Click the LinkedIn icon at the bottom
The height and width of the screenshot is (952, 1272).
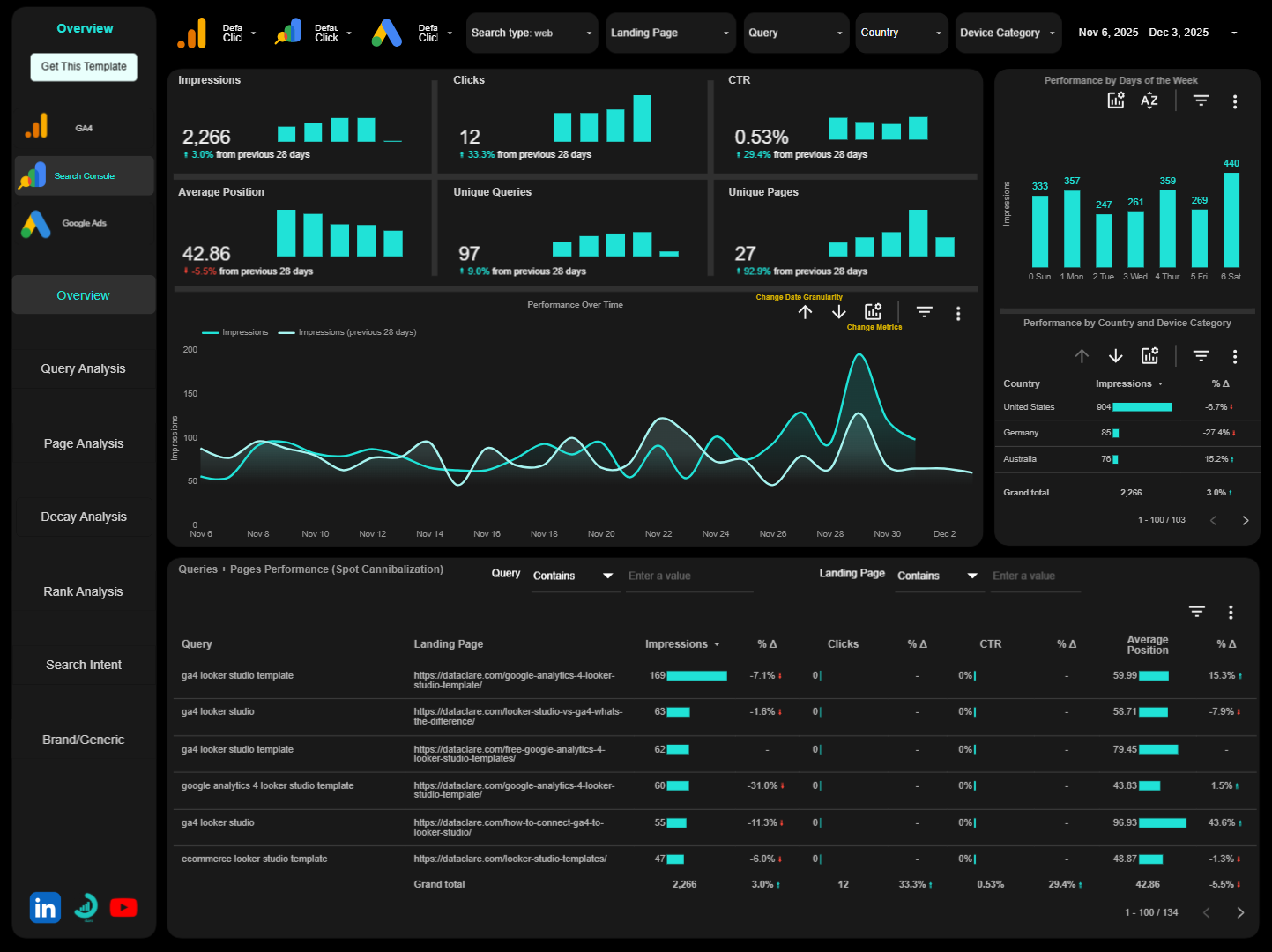45,907
